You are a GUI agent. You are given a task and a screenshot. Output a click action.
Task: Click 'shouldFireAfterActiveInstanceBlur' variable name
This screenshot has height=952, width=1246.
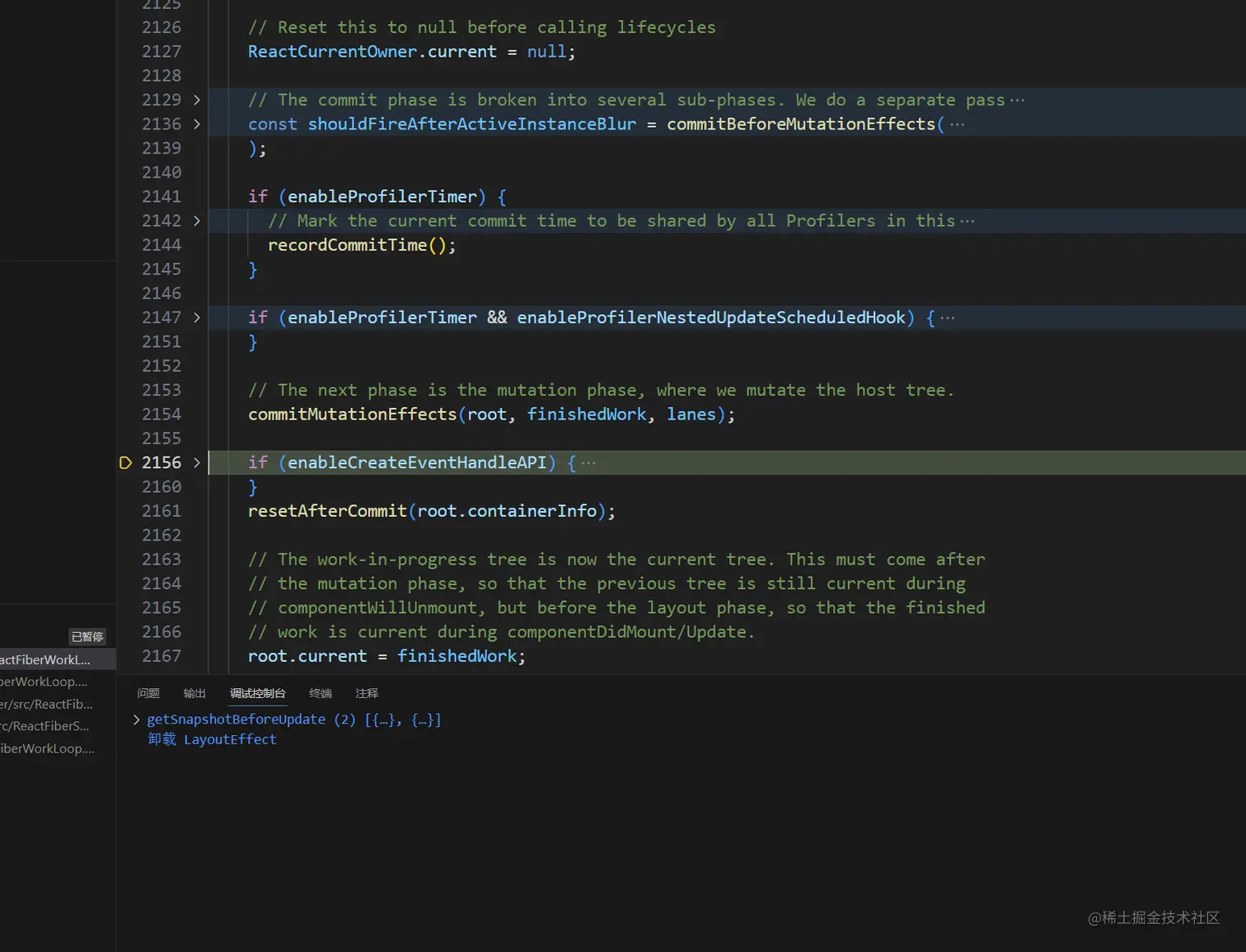[x=472, y=124]
